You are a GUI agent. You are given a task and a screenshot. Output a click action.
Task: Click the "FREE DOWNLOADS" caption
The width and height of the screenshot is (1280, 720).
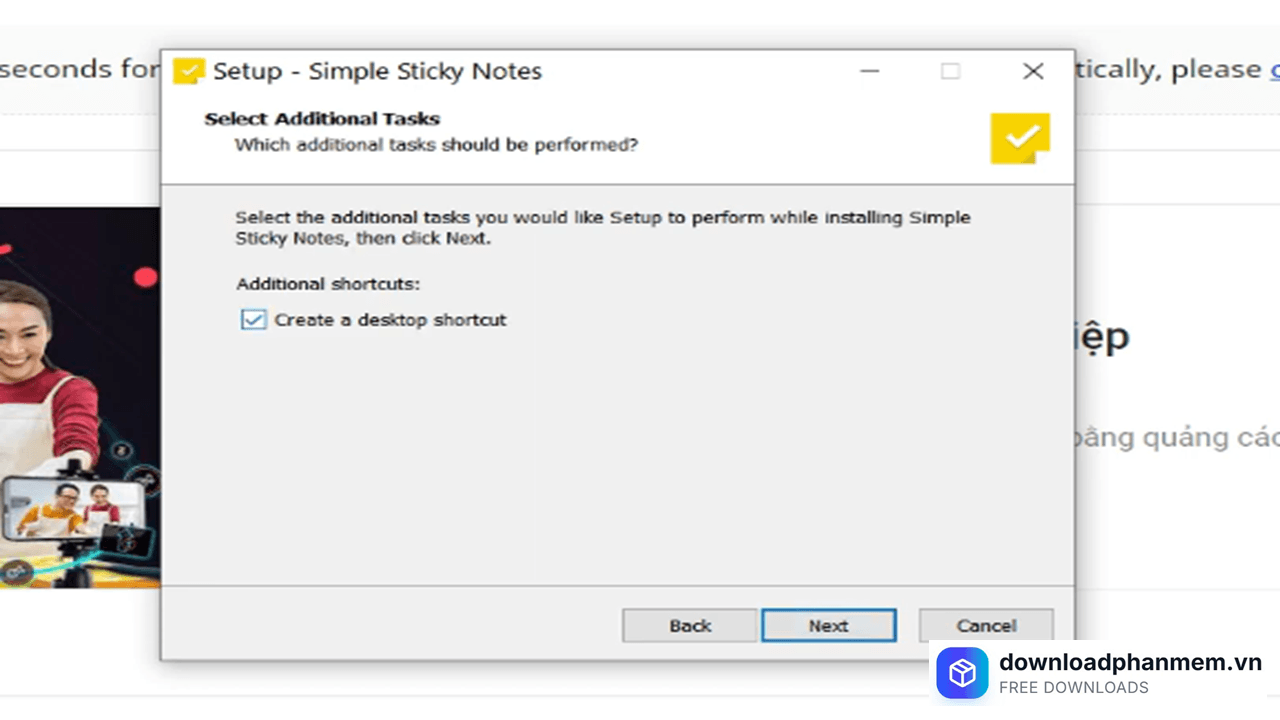point(1073,688)
